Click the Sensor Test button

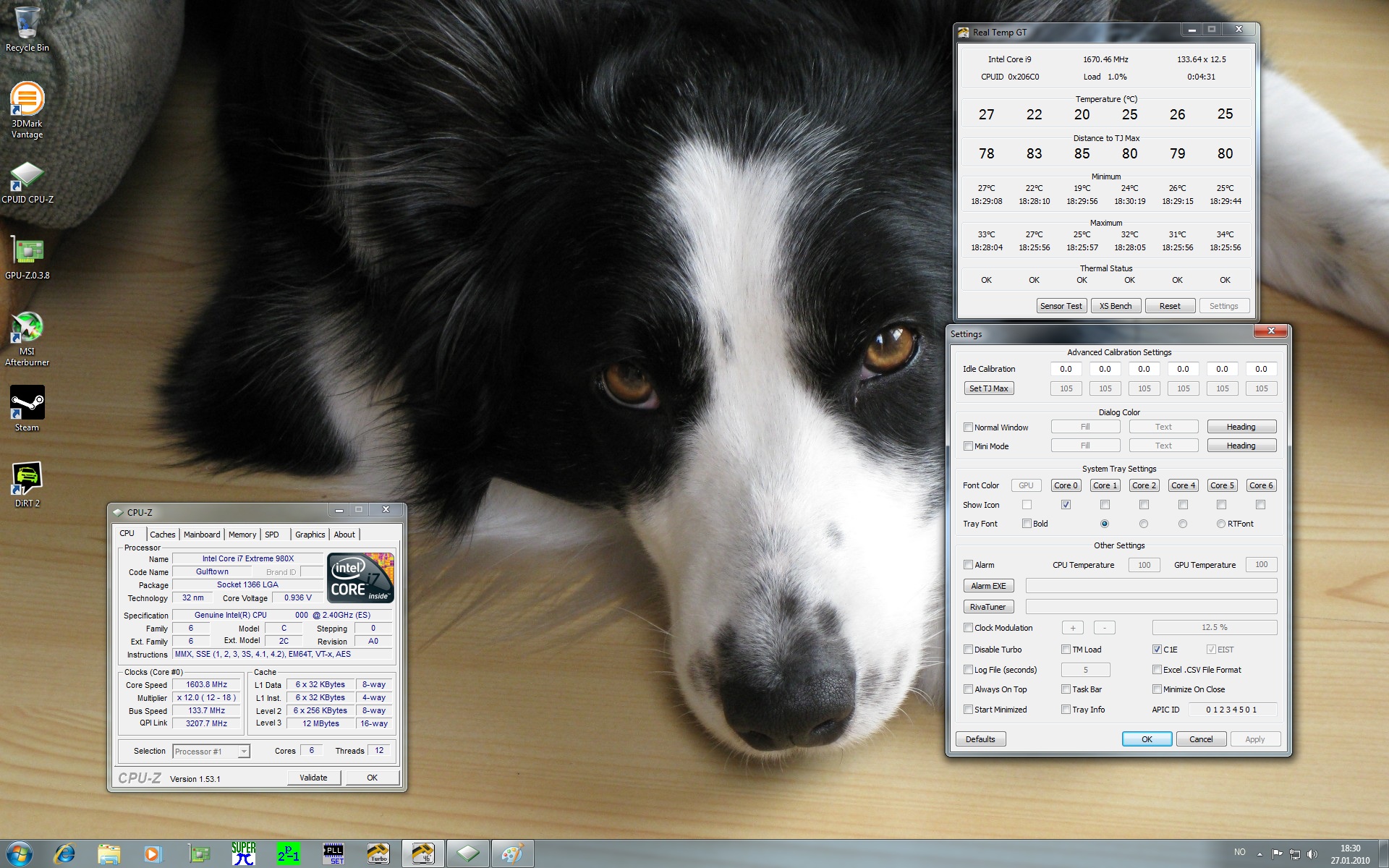pos(1061,306)
